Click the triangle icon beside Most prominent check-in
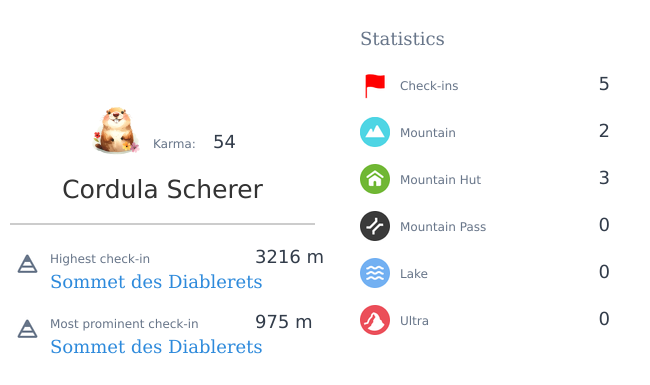 click(x=27, y=329)
